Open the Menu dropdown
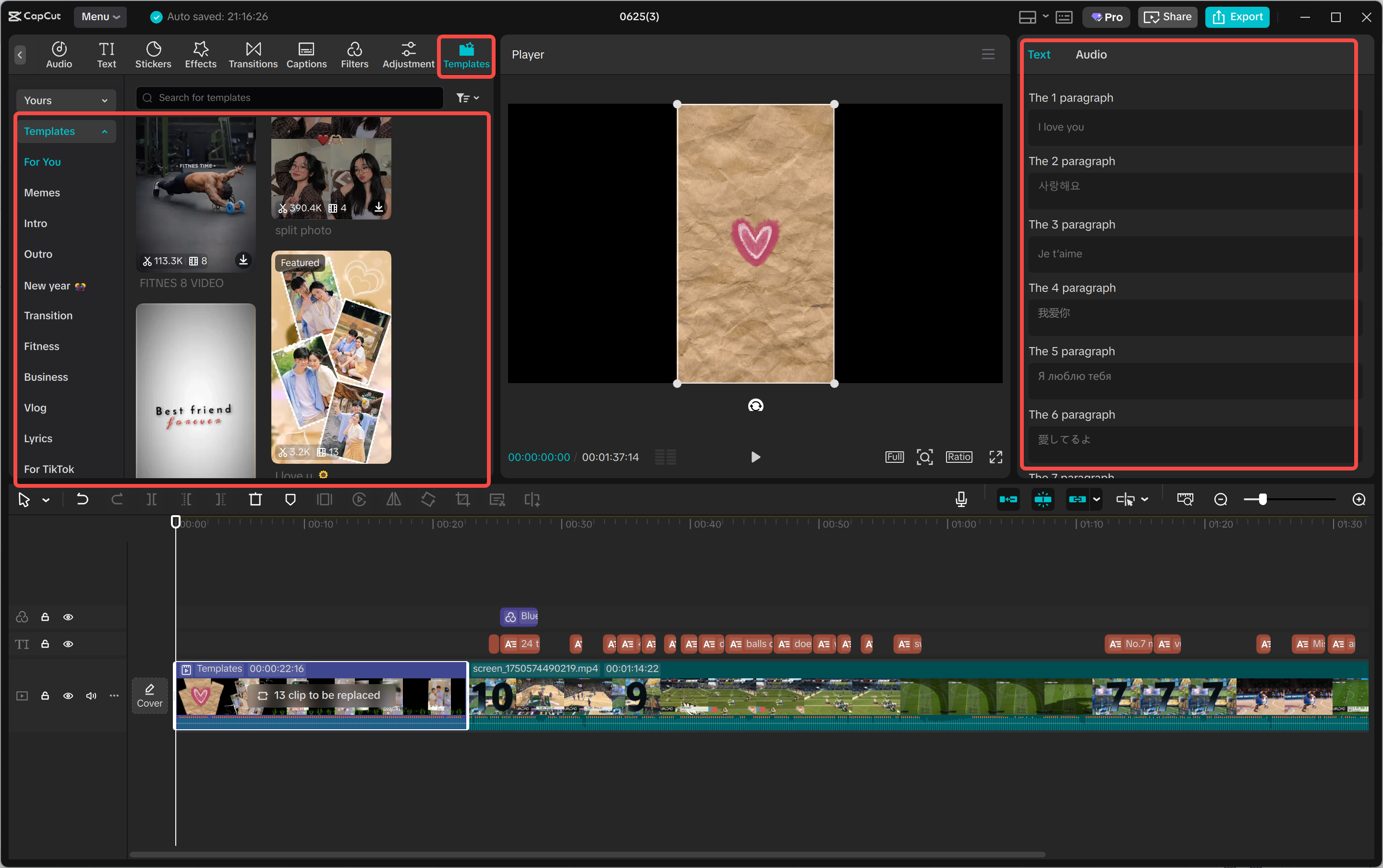The height and width of the screenshot is (868, 1383). (x=100, y=17)
